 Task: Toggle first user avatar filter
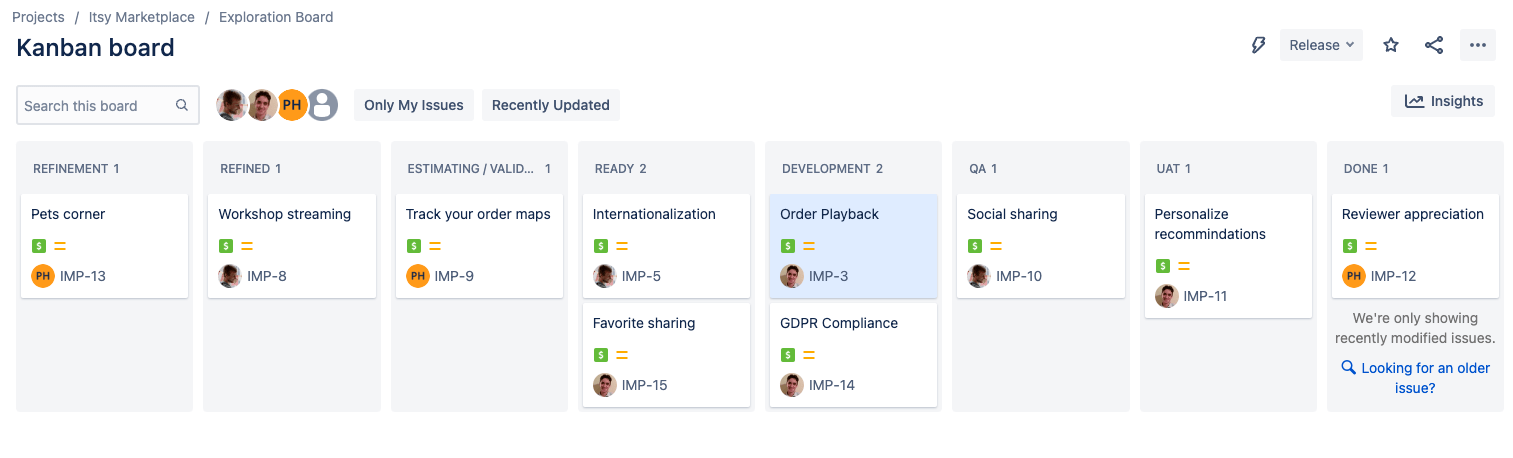[x=232, y=105]
